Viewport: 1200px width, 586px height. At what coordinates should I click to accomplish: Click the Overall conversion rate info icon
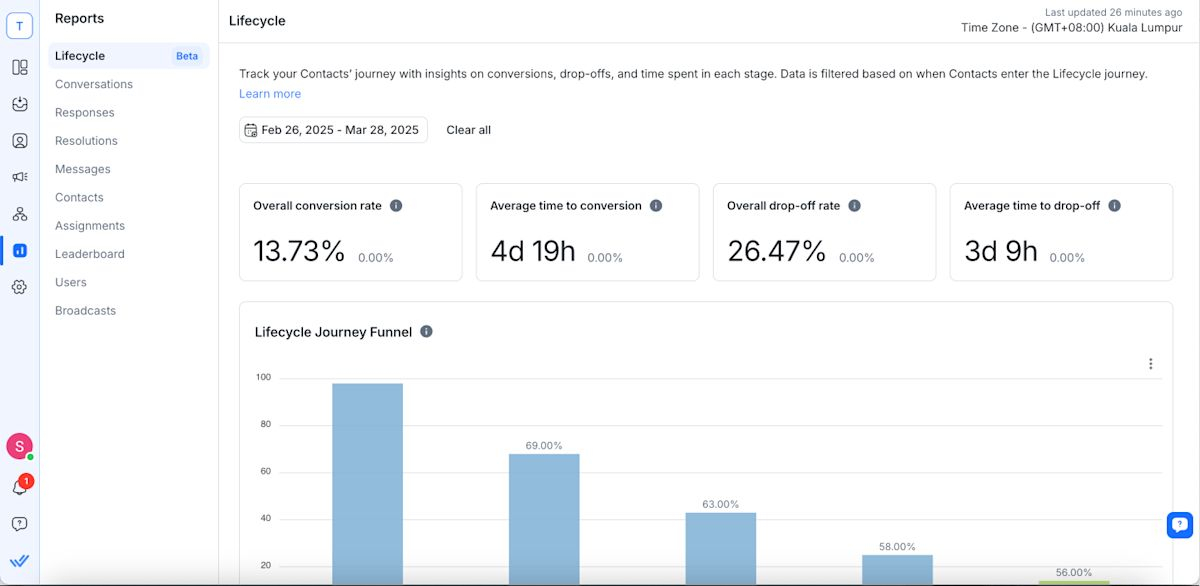pyautogui.click(x=395, y=205)
